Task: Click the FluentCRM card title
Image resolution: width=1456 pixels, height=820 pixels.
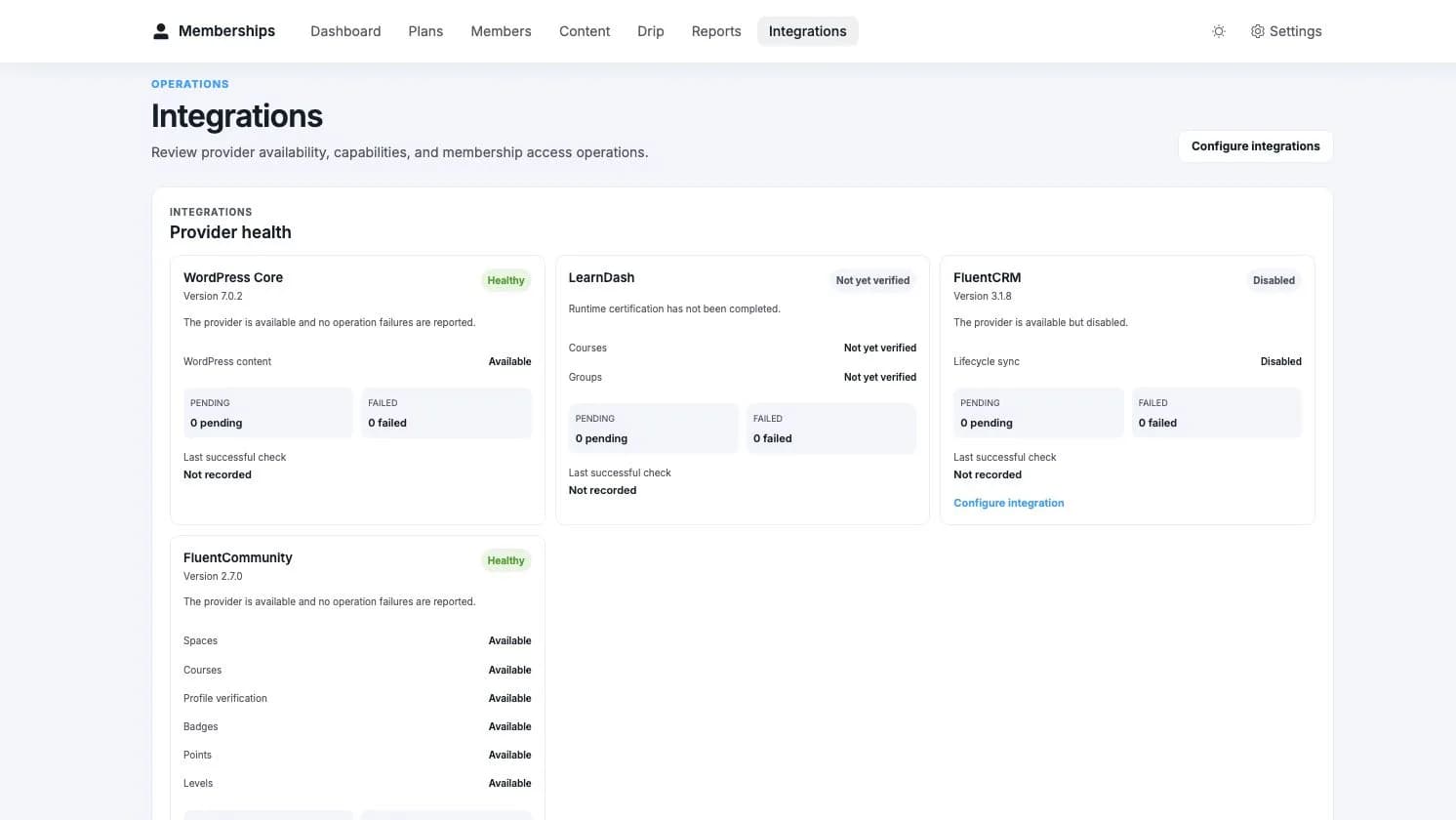Action: (x=987, y=277)
